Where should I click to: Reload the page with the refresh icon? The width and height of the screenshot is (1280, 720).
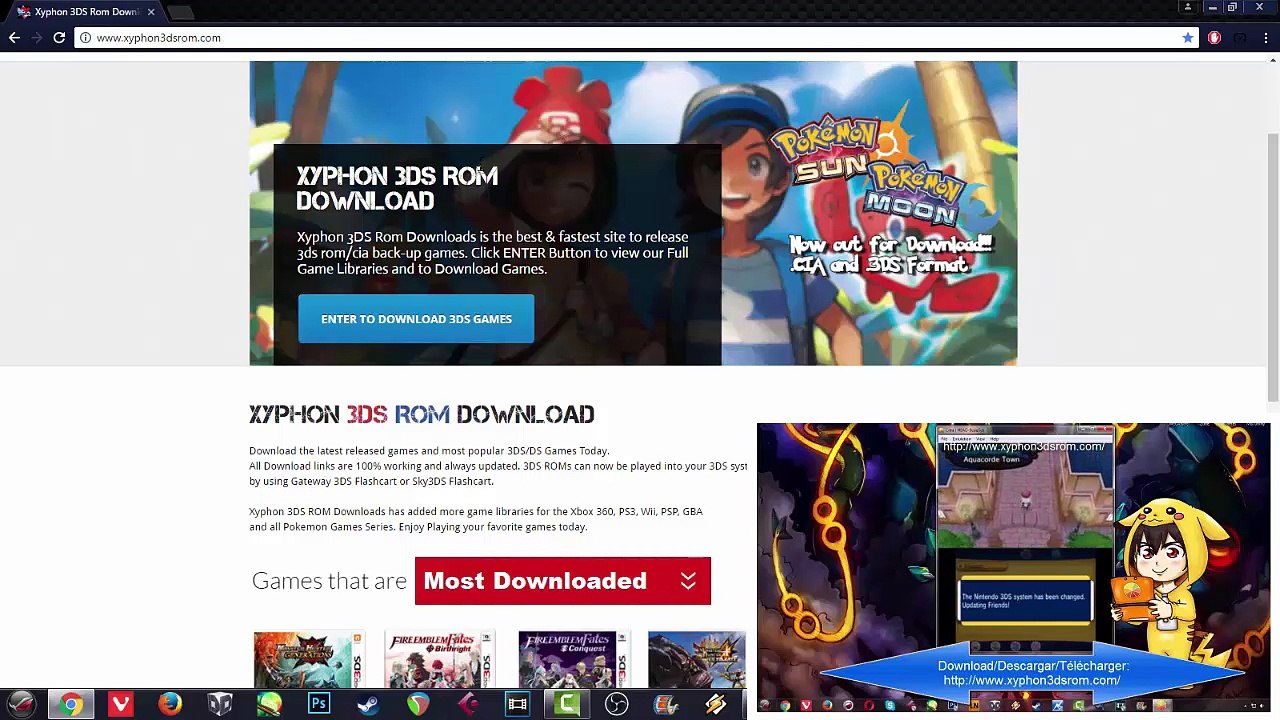tap(59, 38)
